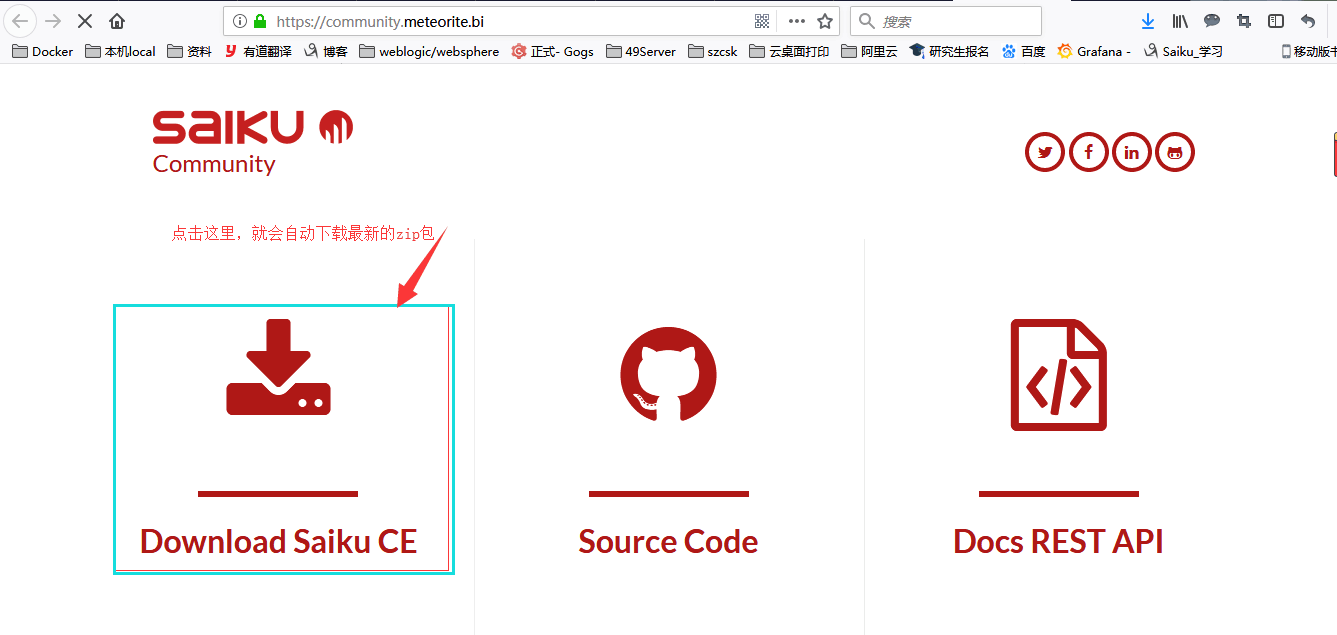The image size is (1337, 635).
Task: Open the 博客 bookmark
Action: 326,51
